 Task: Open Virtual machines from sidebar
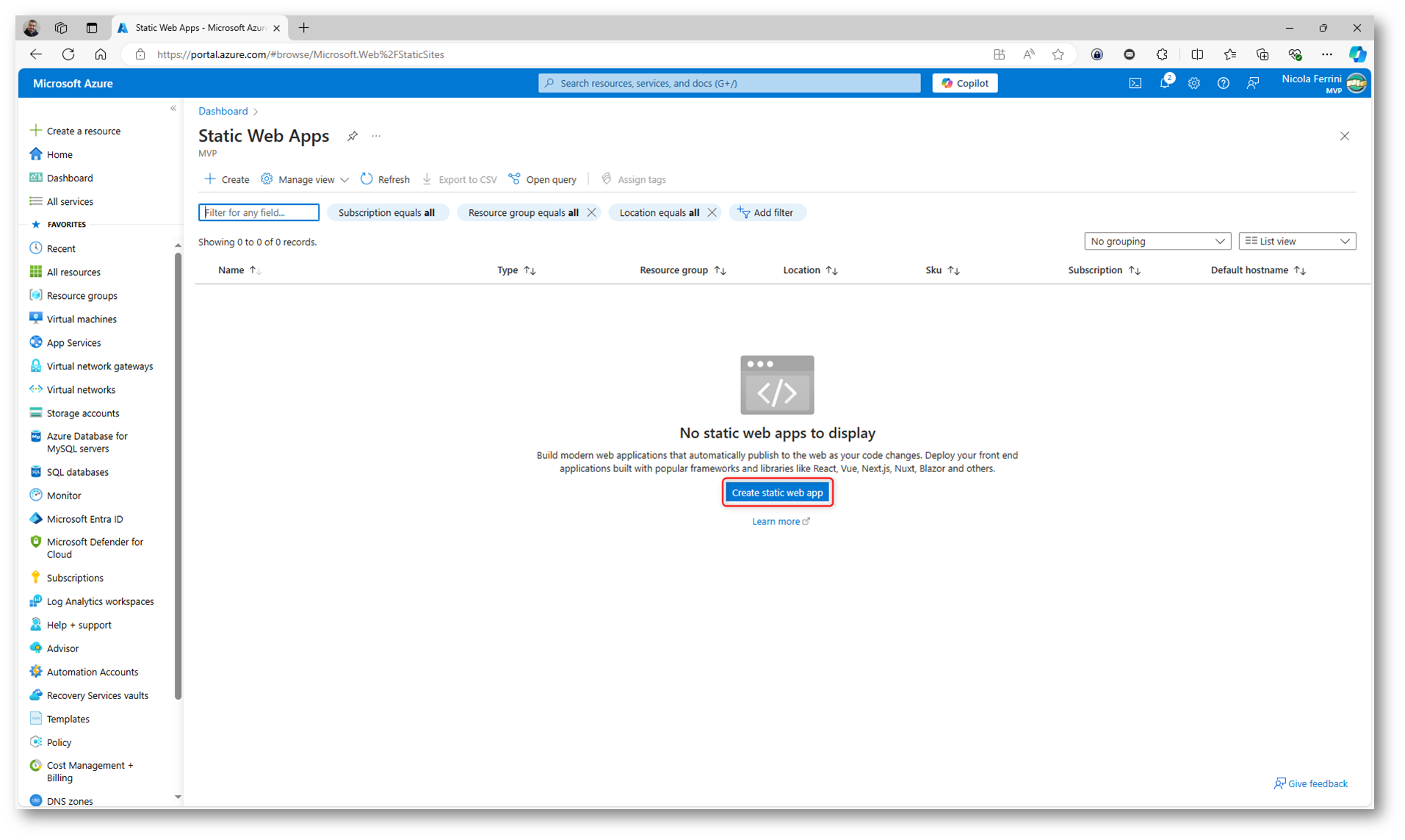click(82, 319)
